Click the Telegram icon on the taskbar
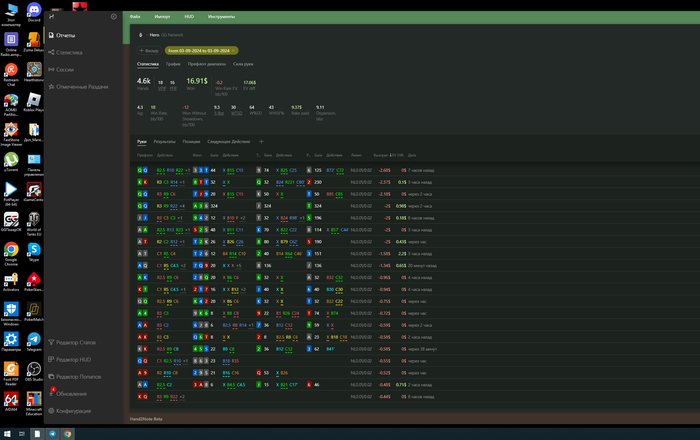700x440 pixels. coord(52,434)
